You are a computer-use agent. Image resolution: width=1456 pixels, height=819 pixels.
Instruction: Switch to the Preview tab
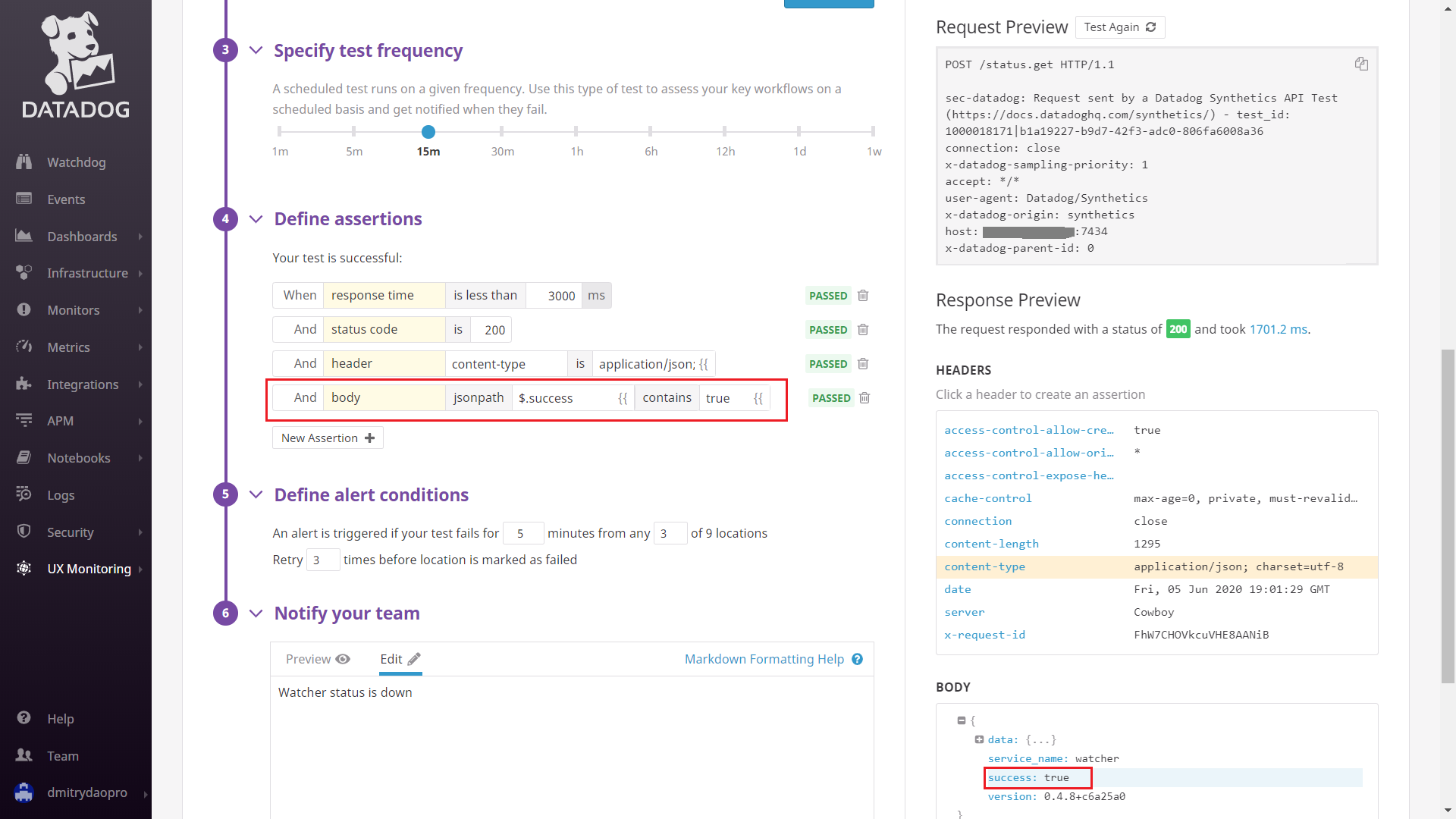pyautogui.click(x=318, y=659)
